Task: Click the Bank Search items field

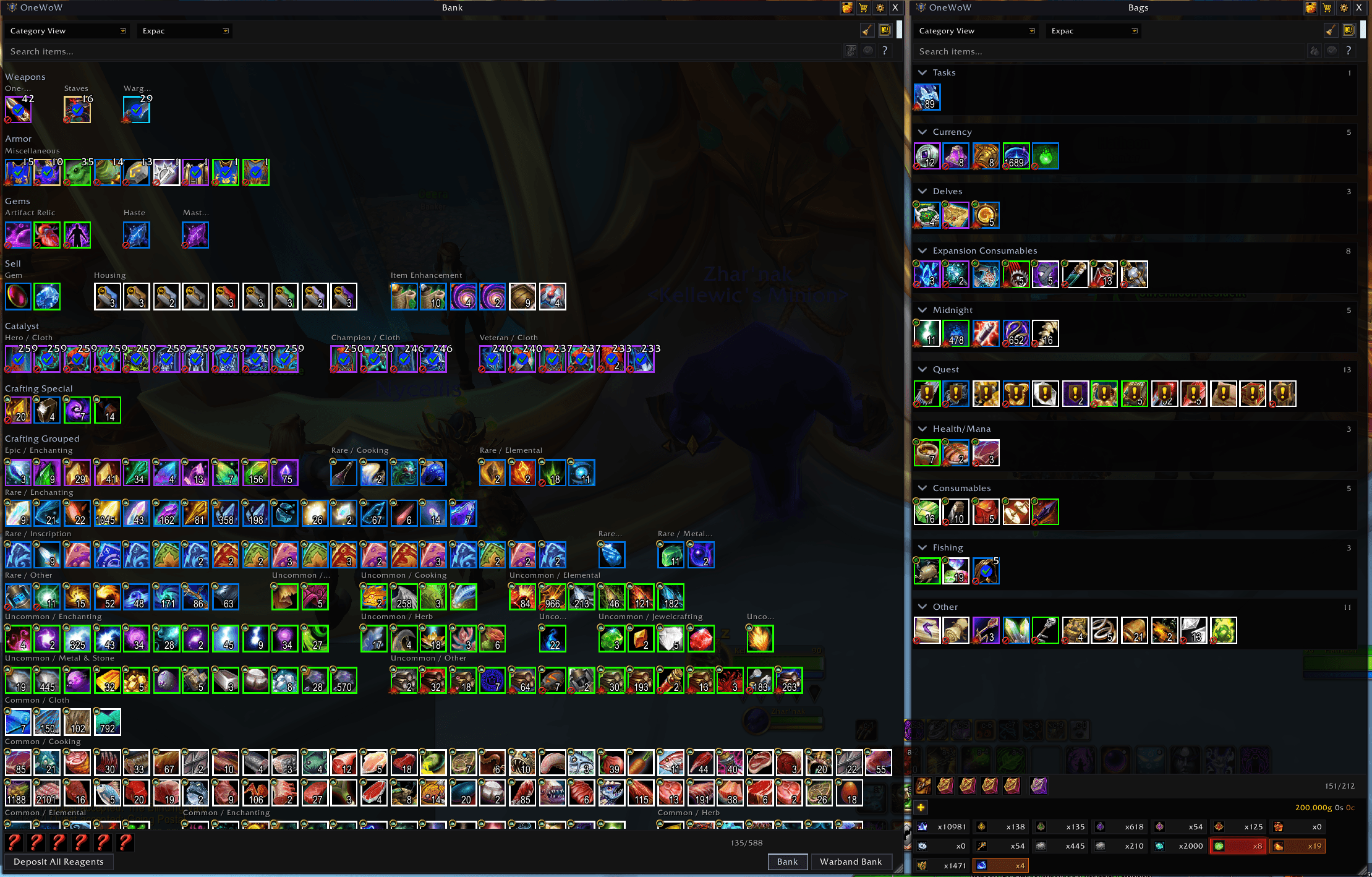Action: [423, 51]
